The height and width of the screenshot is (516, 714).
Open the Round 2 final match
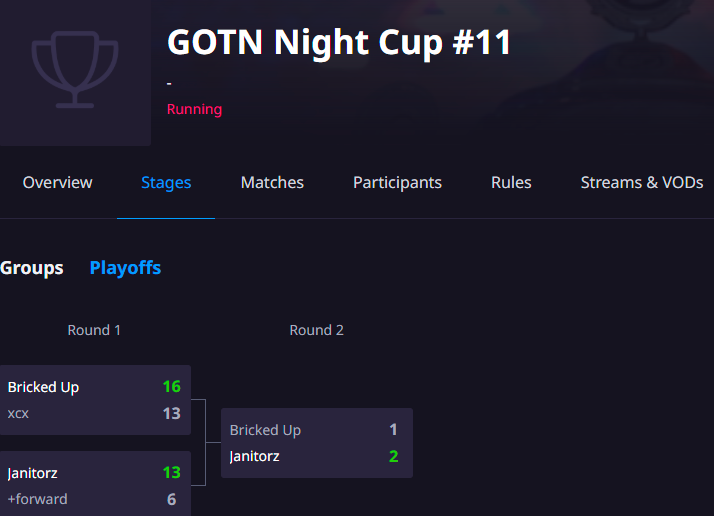317,443
